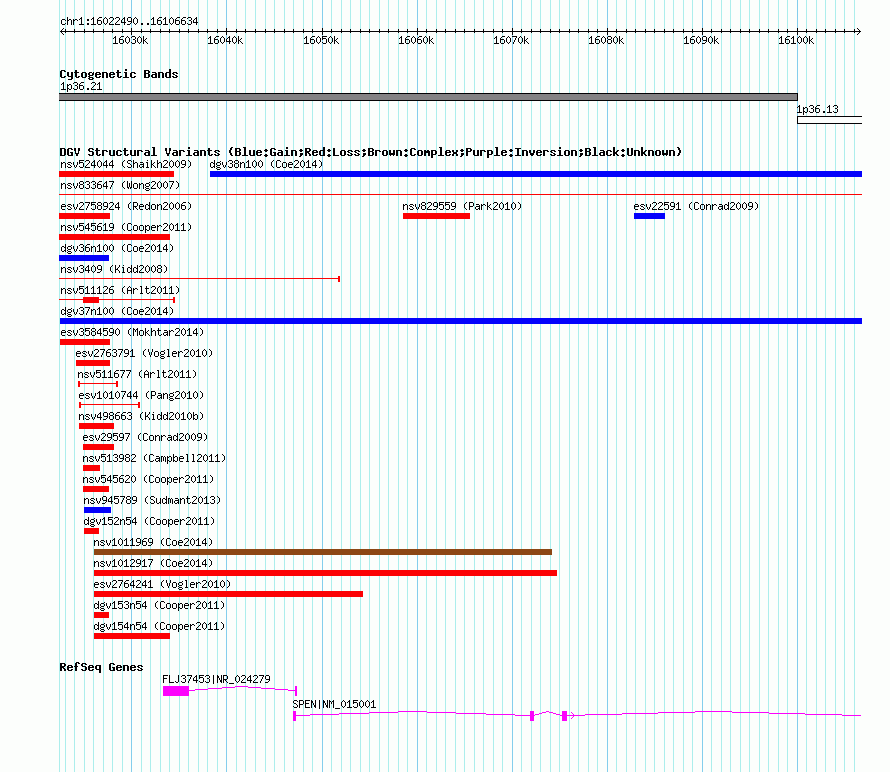This screenshot has width=890, height=772.
Task: Click the dgv36n100 (Coe2014) label
Action: point(117,248)
